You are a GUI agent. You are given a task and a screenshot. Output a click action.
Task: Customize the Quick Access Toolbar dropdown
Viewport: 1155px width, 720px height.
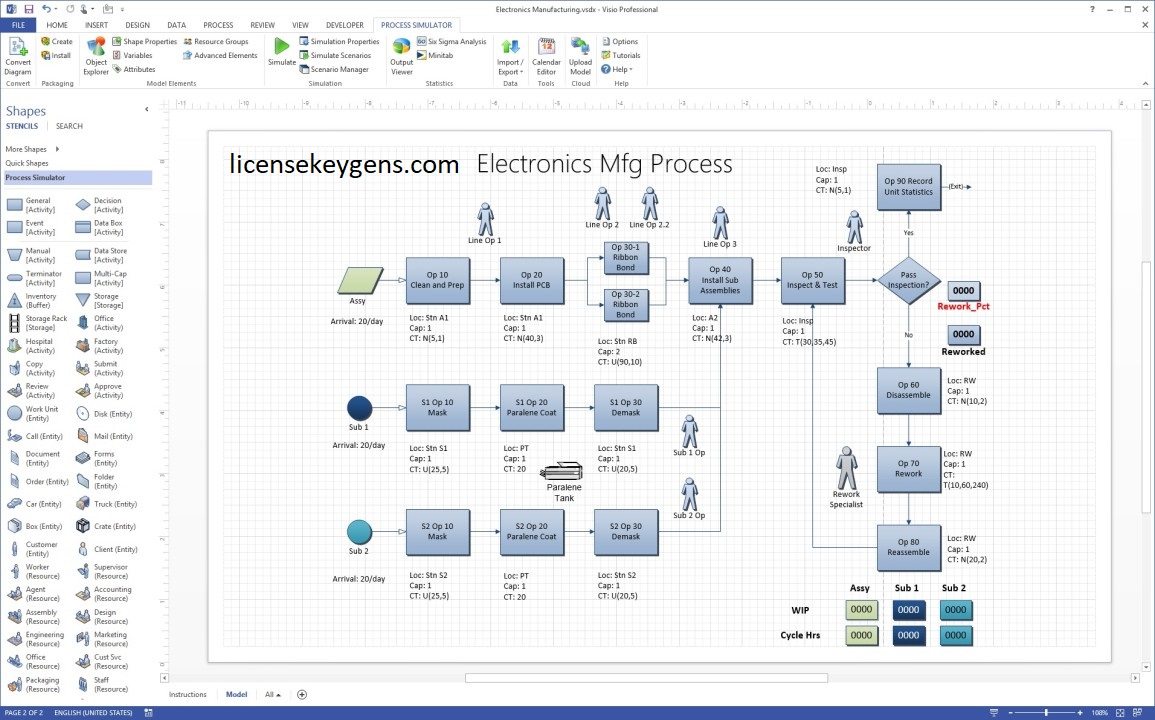point(122,10)
